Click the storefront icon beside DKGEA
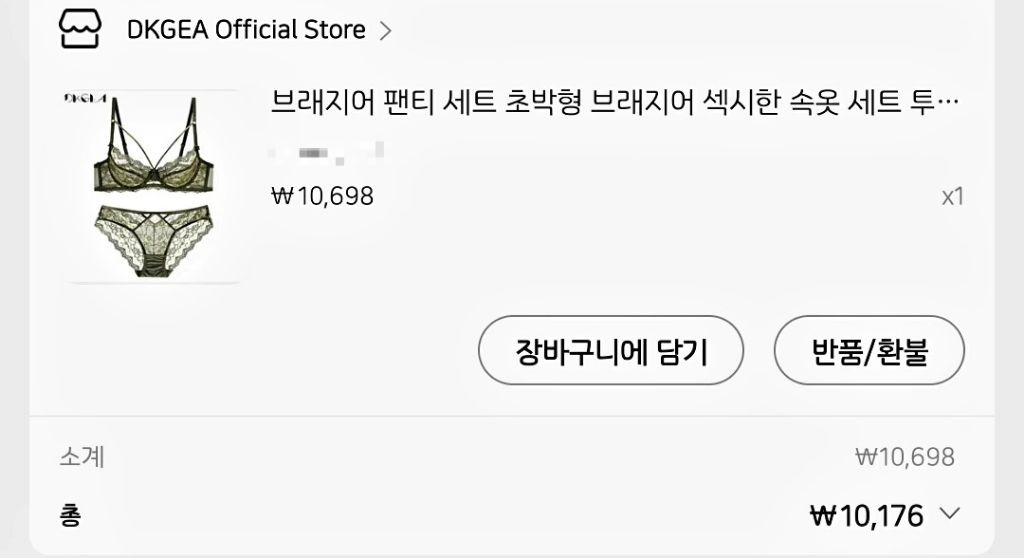This screenshot has width=1024, height=558. pos(80,29)
